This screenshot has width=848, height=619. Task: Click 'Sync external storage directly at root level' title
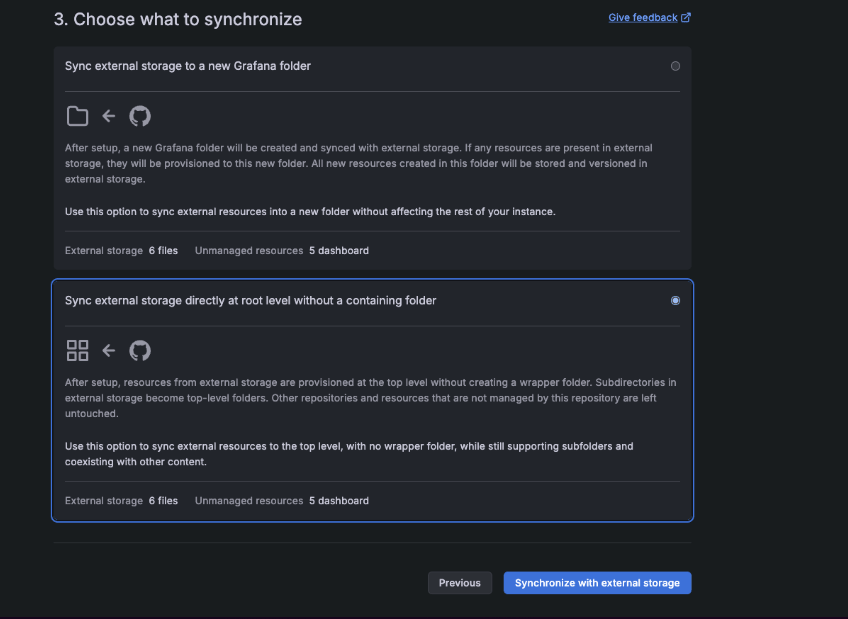(250, 301)
